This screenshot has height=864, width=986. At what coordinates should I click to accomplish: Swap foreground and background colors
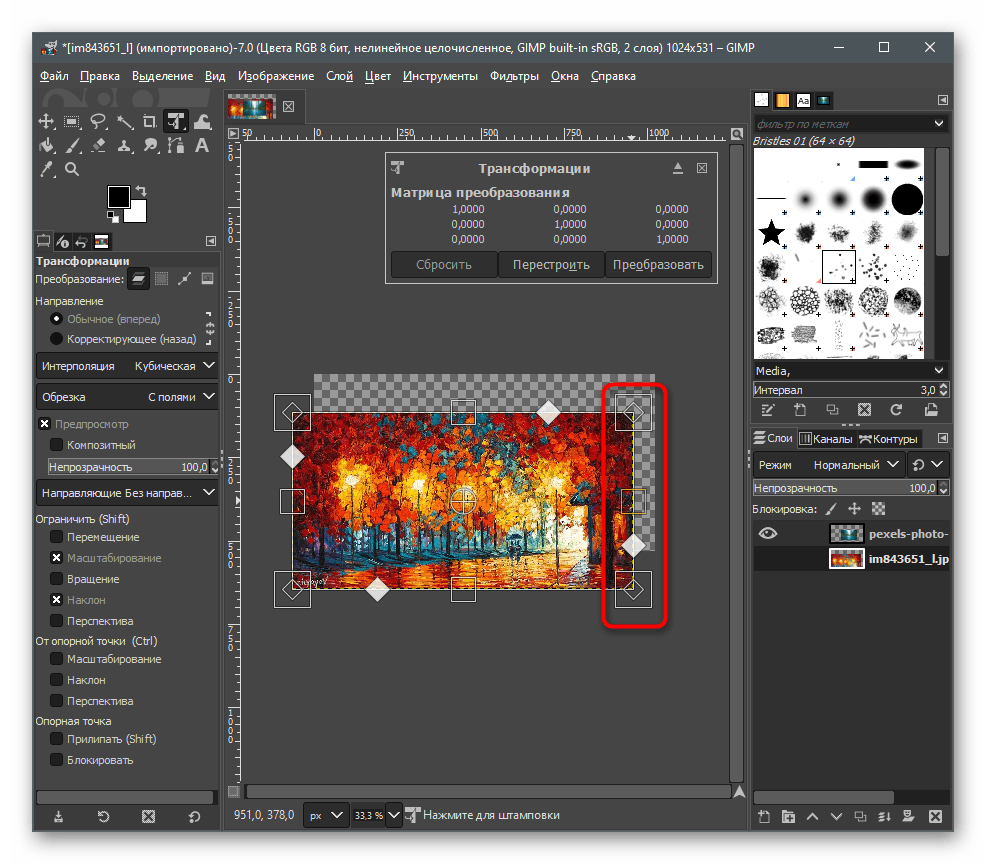click(141, 191)
